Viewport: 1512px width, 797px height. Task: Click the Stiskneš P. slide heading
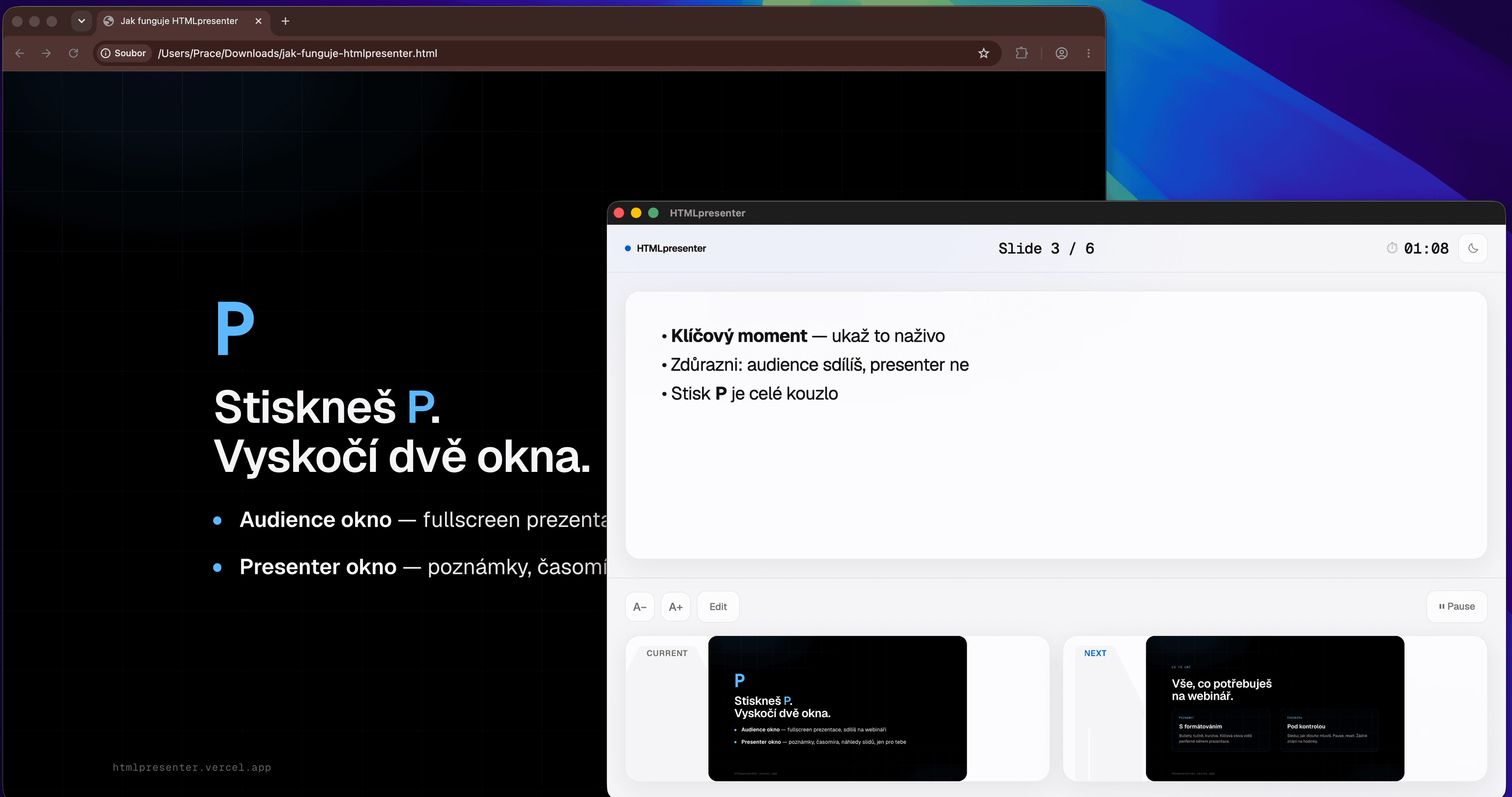[x=327, y=407]
